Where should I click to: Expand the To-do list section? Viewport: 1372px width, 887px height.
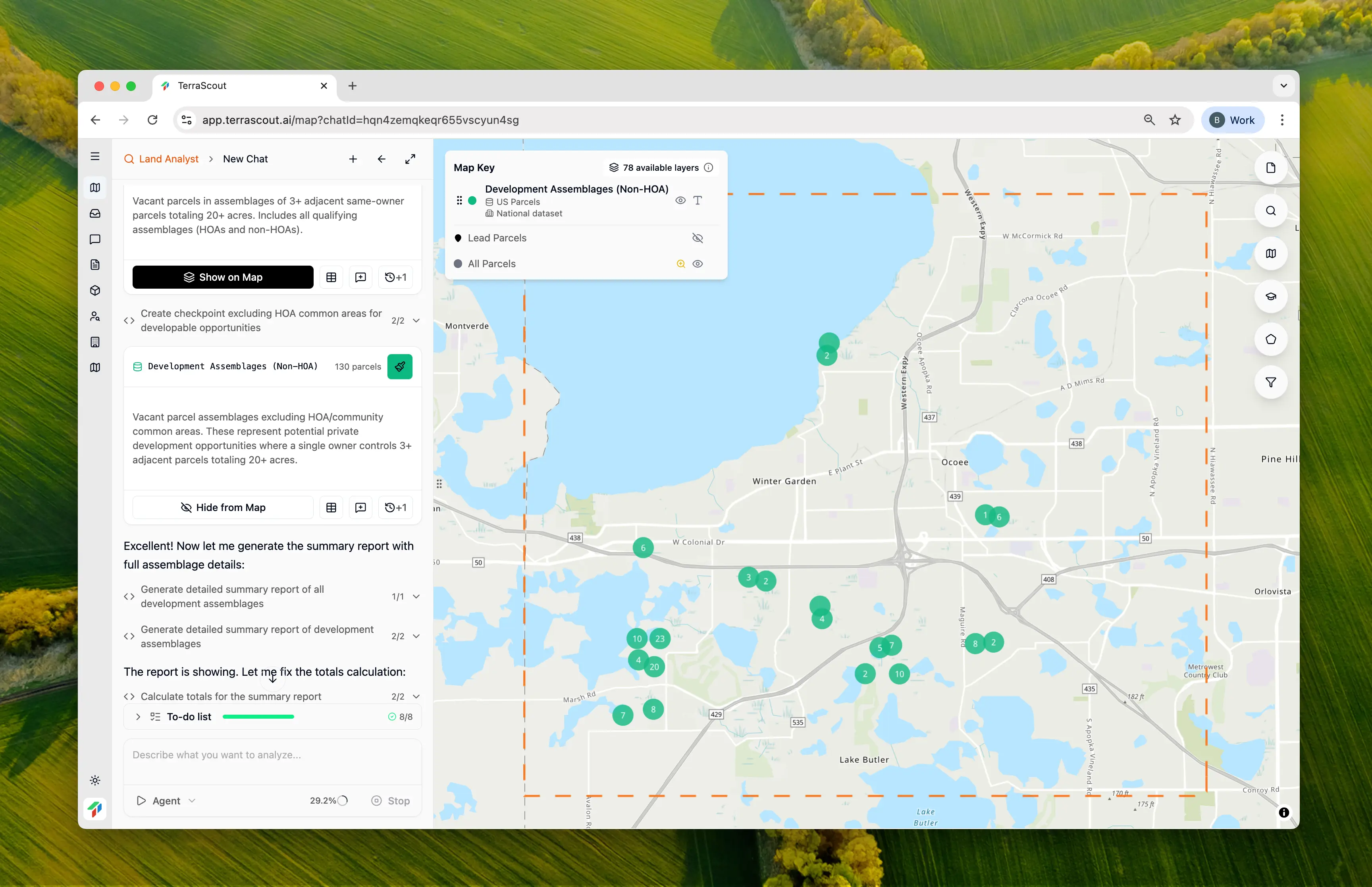click(x=138, y=717)
